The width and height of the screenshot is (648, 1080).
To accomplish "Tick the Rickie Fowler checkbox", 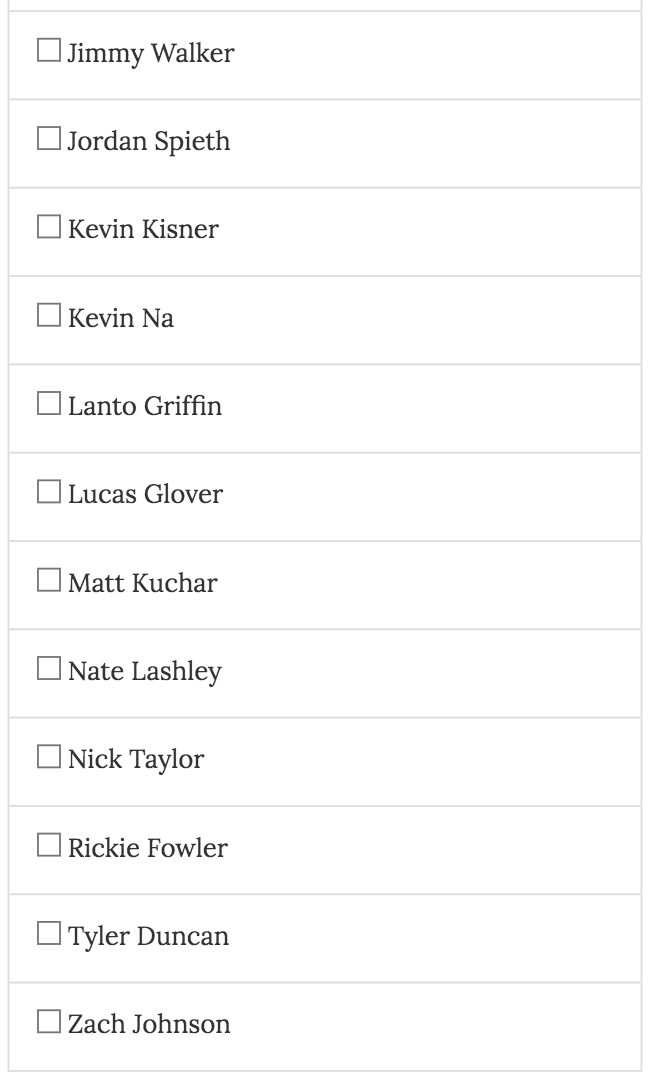I will 49,845.
